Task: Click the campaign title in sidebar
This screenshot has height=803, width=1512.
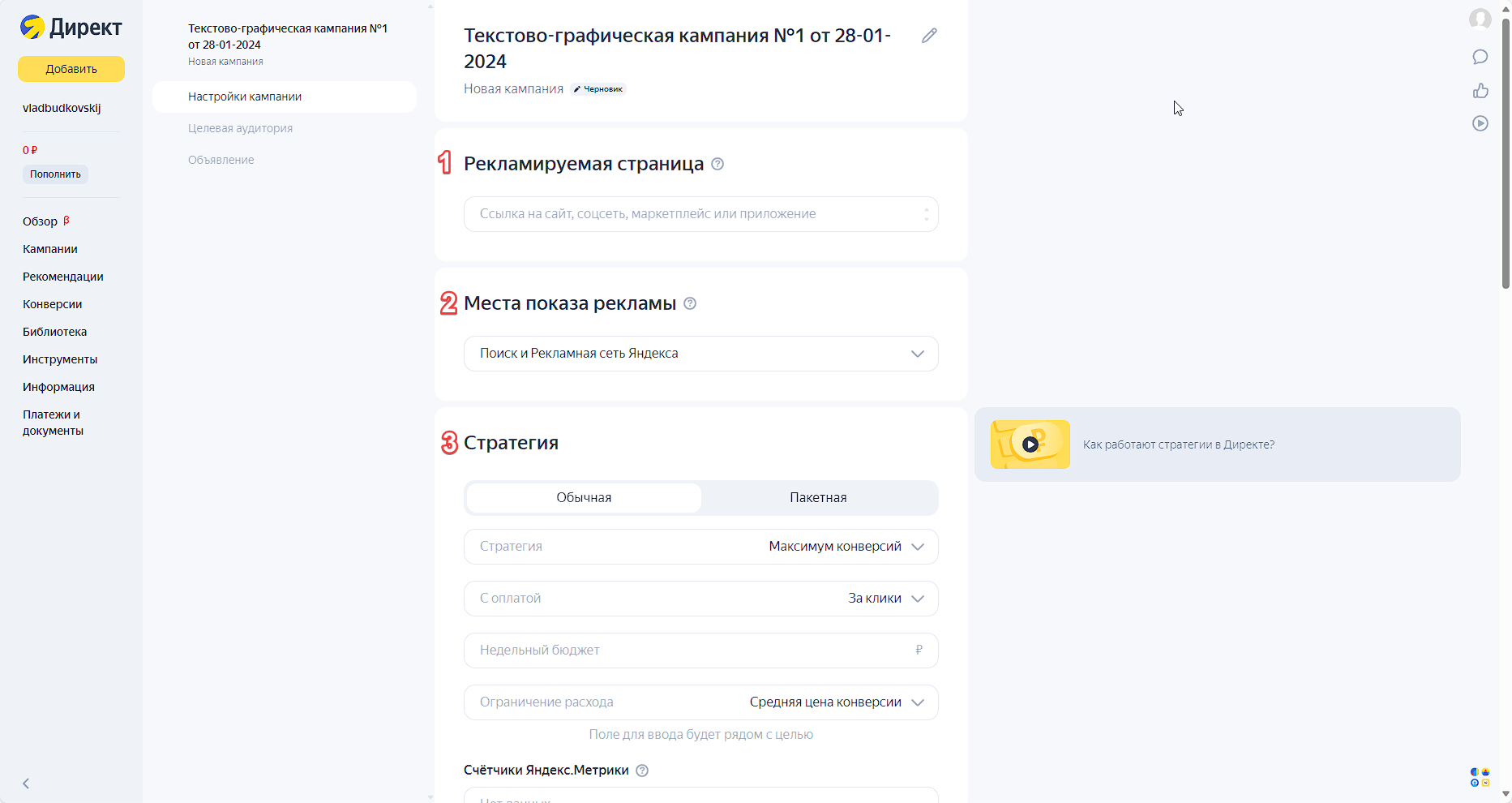Action: [x=288, y=36]
